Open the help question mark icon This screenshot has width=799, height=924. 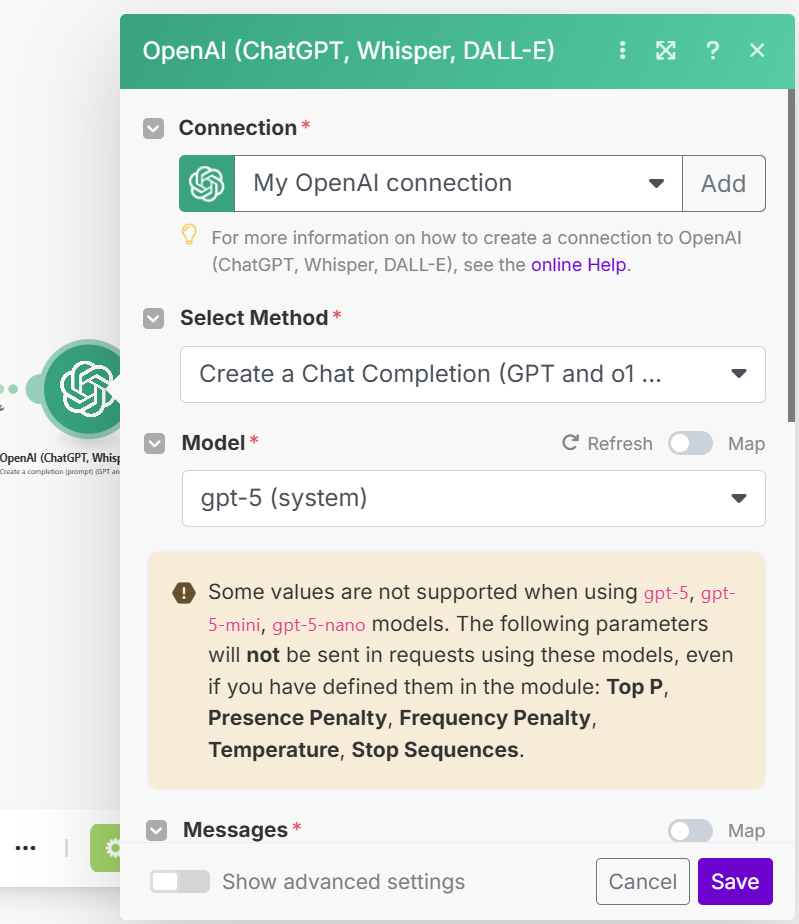712,50
